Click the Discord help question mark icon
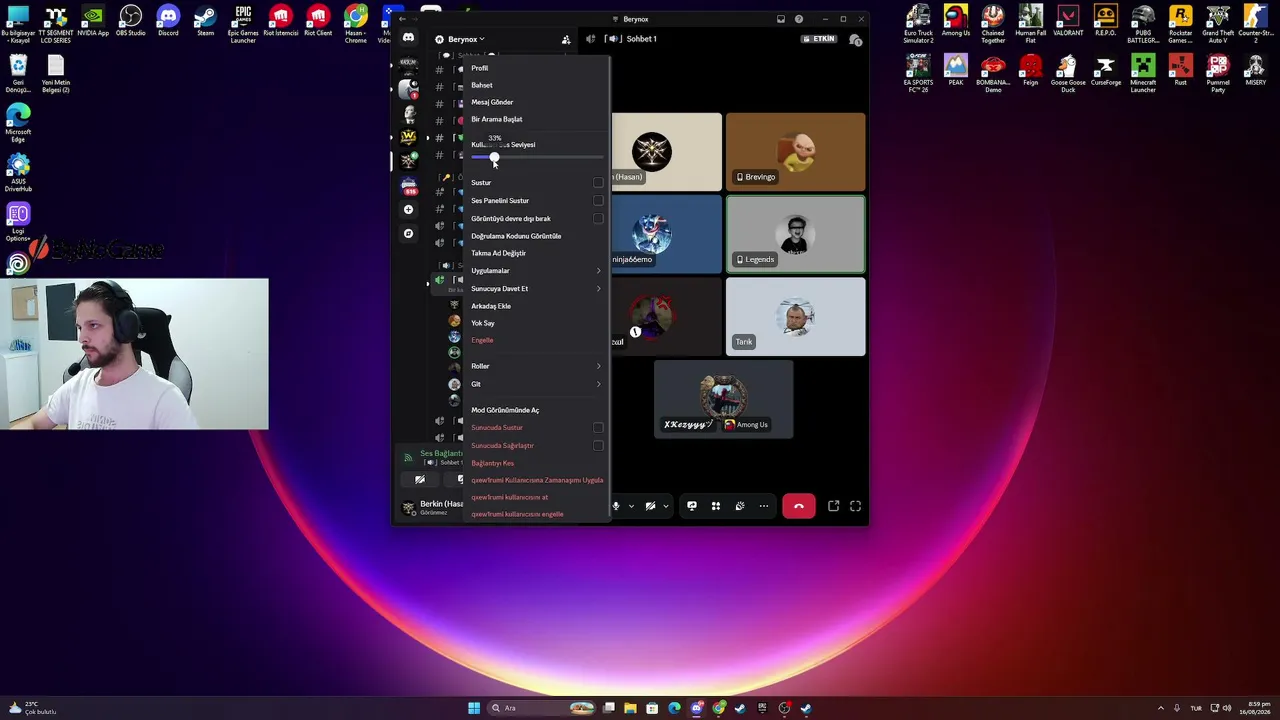 pos(799,19)
